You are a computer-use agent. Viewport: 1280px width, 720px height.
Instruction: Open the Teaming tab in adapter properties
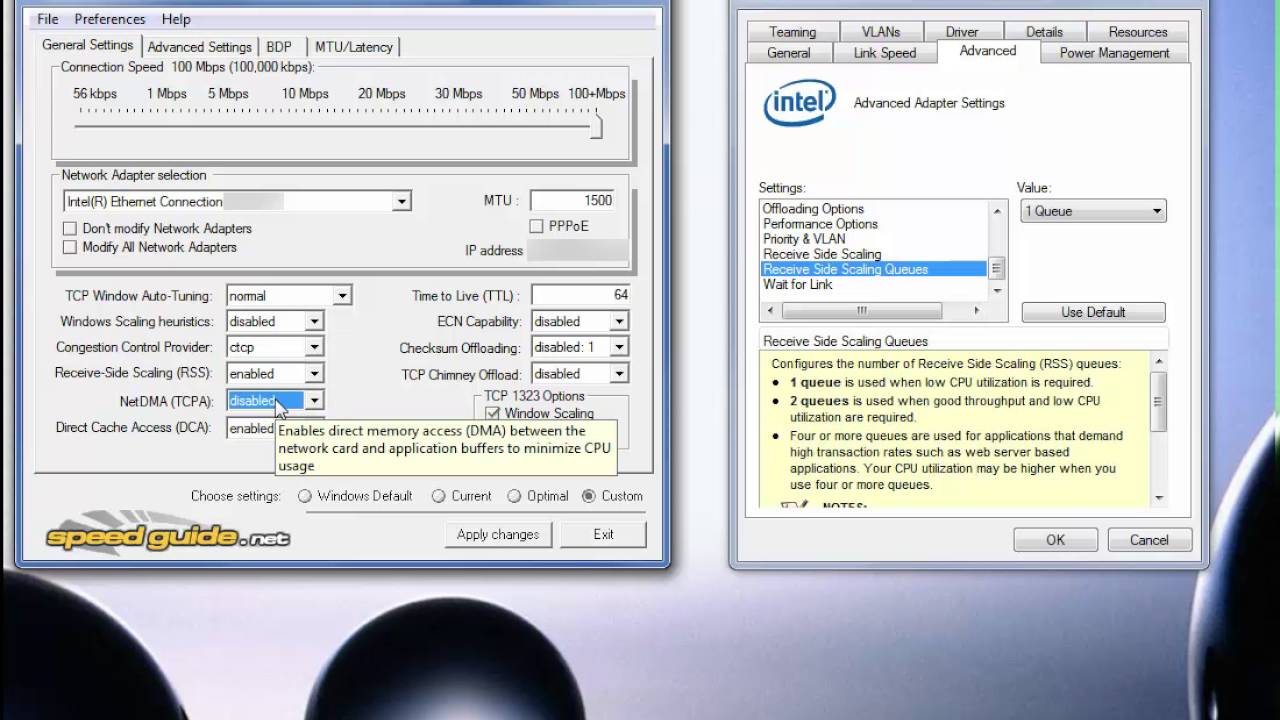click(792, 32)
